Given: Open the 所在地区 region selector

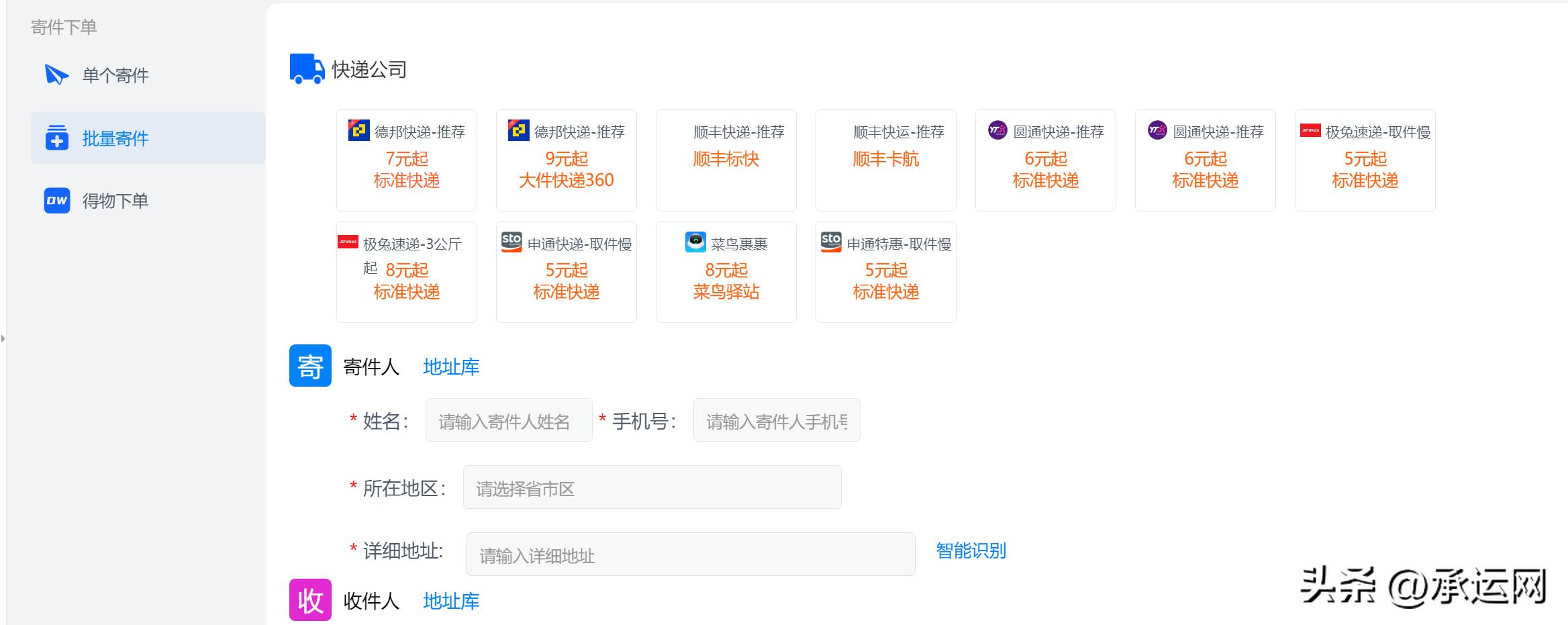Looking at the screenshot, I should (x=651, y=488).
